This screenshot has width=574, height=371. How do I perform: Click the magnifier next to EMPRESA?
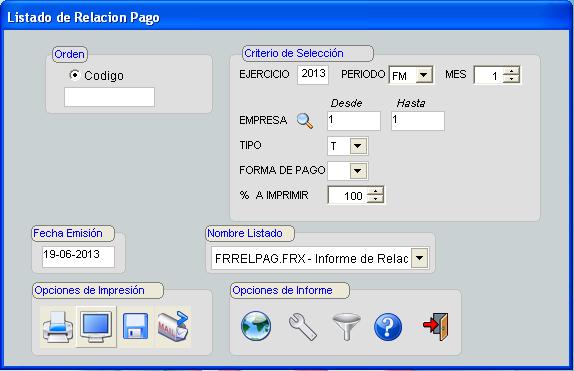(305, 121)
